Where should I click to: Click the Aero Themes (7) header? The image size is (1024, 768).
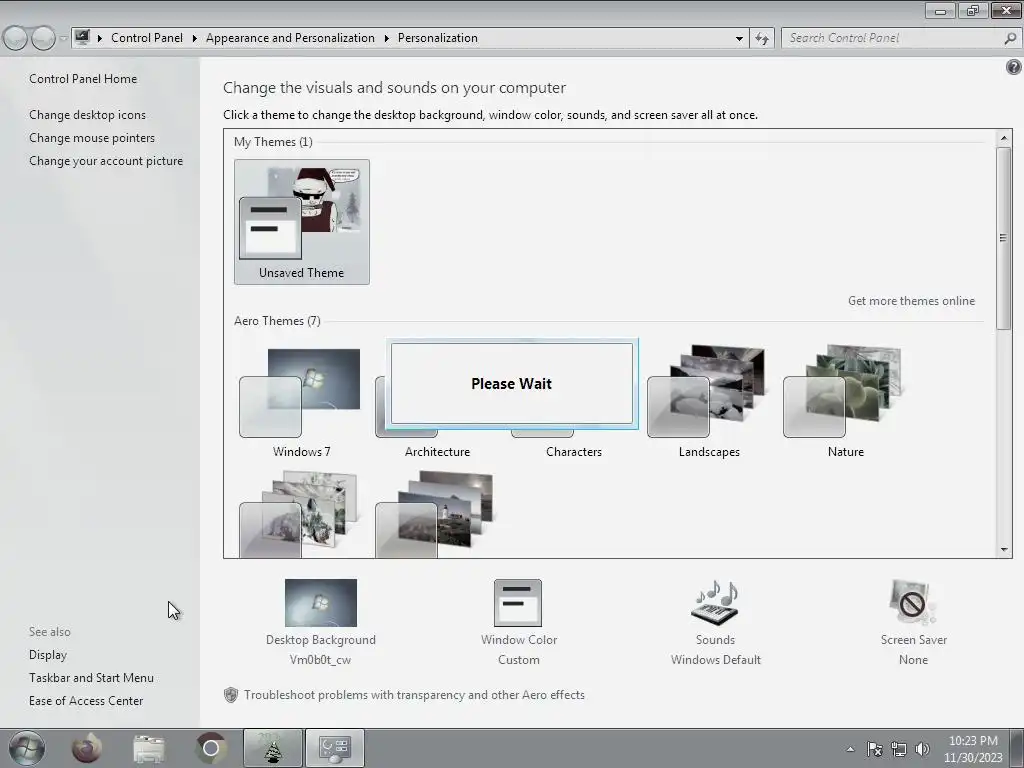(277, 321)
